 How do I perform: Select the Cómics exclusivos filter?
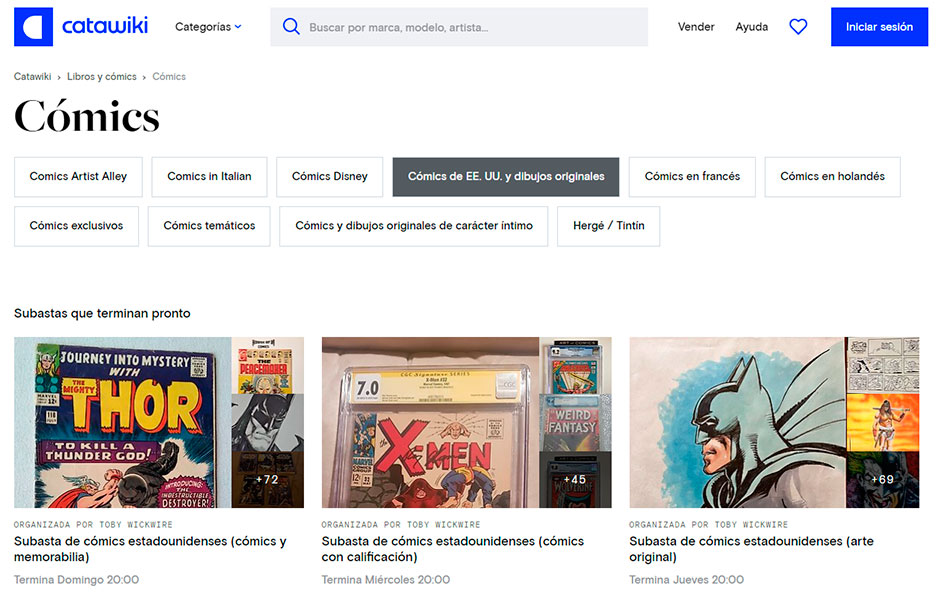(76, 226)
